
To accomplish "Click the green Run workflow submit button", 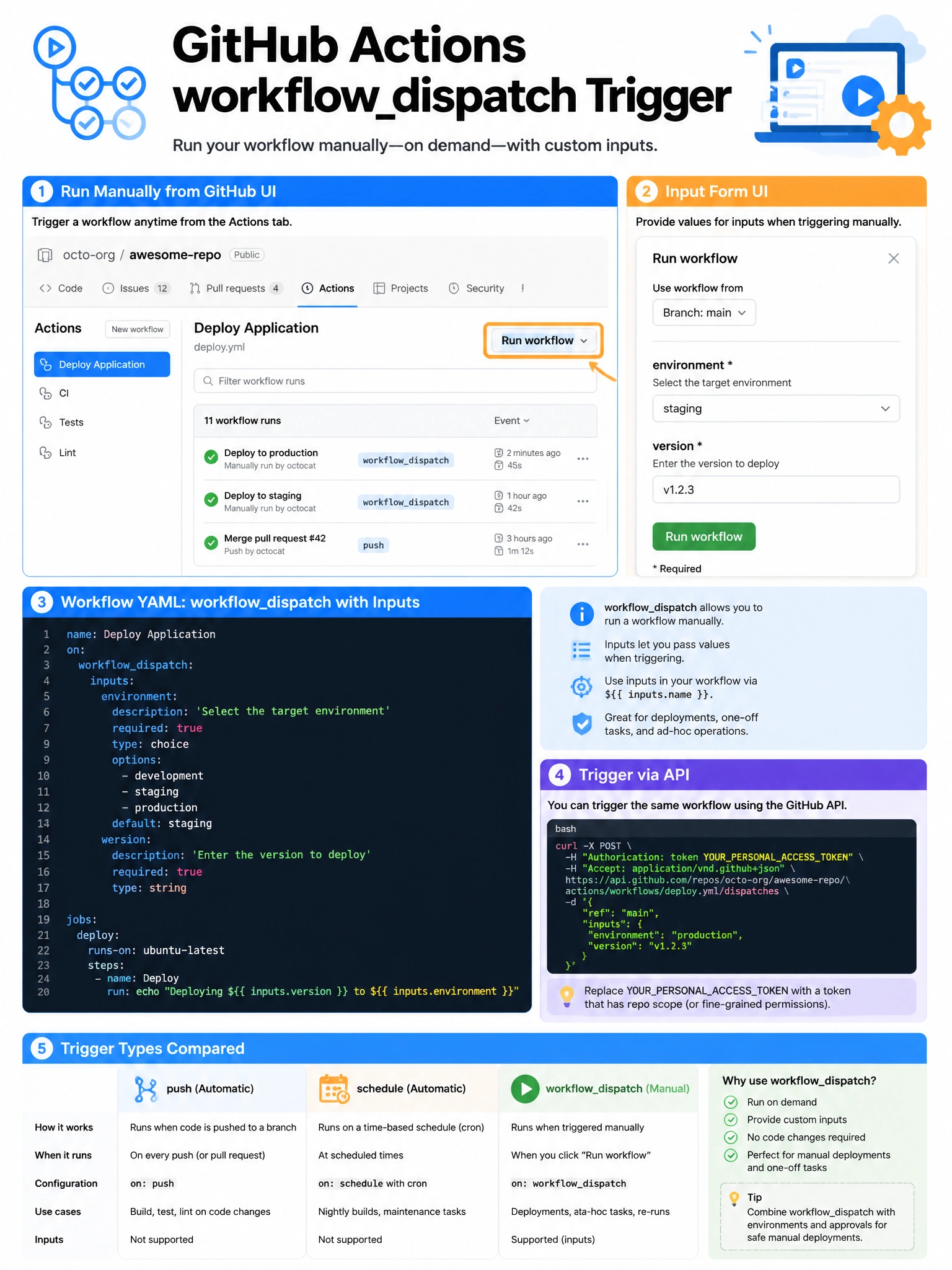I will [x=704, y=536].
